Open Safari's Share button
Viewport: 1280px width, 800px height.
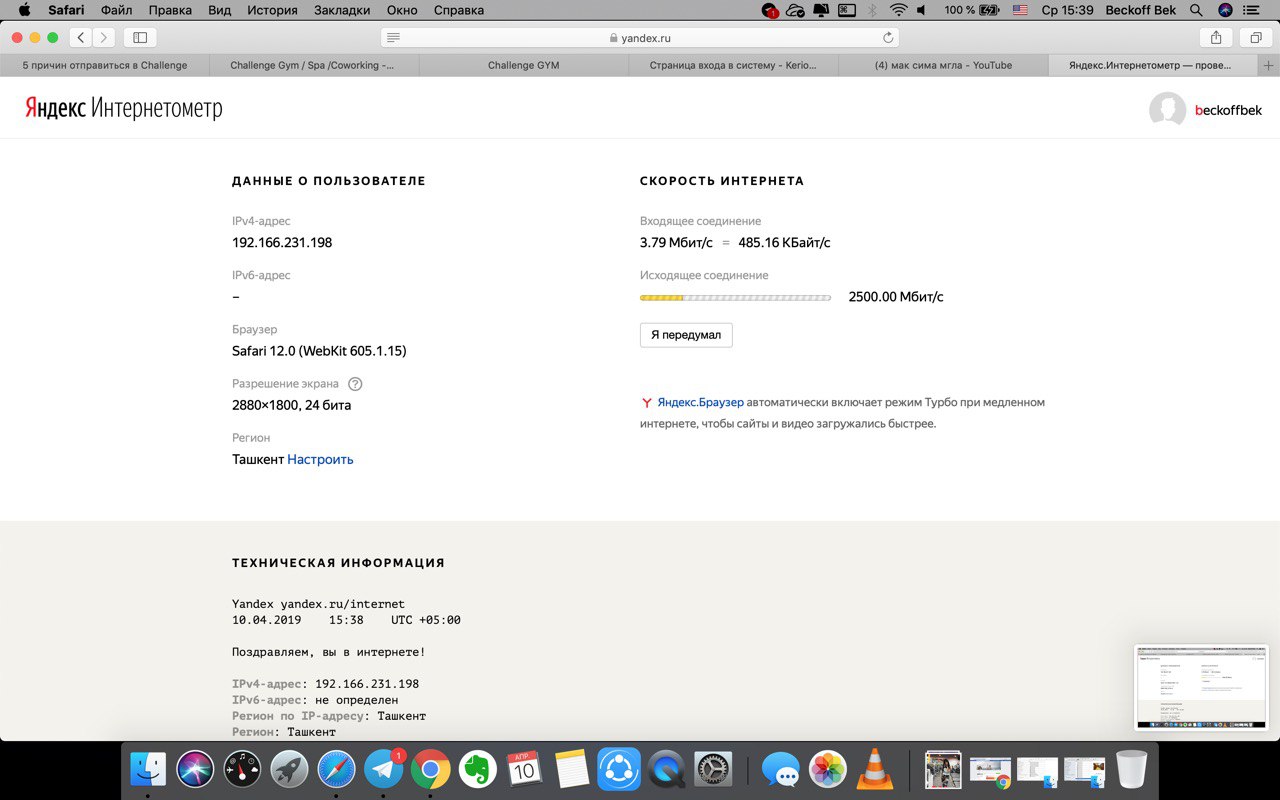click(x=1216, y=37)
